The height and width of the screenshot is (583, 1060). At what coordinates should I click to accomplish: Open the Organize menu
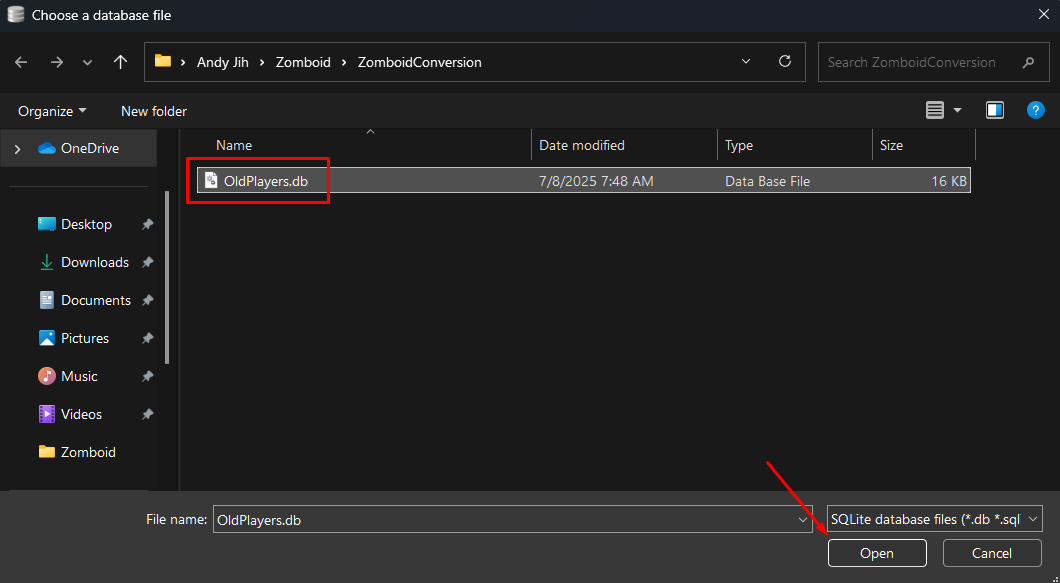50,110
